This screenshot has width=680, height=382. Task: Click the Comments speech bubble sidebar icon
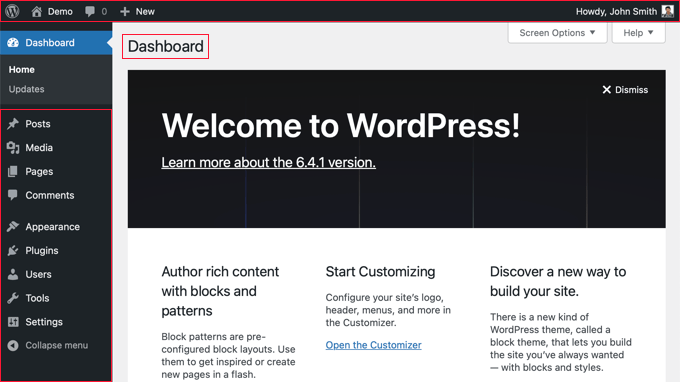point(13,195)
